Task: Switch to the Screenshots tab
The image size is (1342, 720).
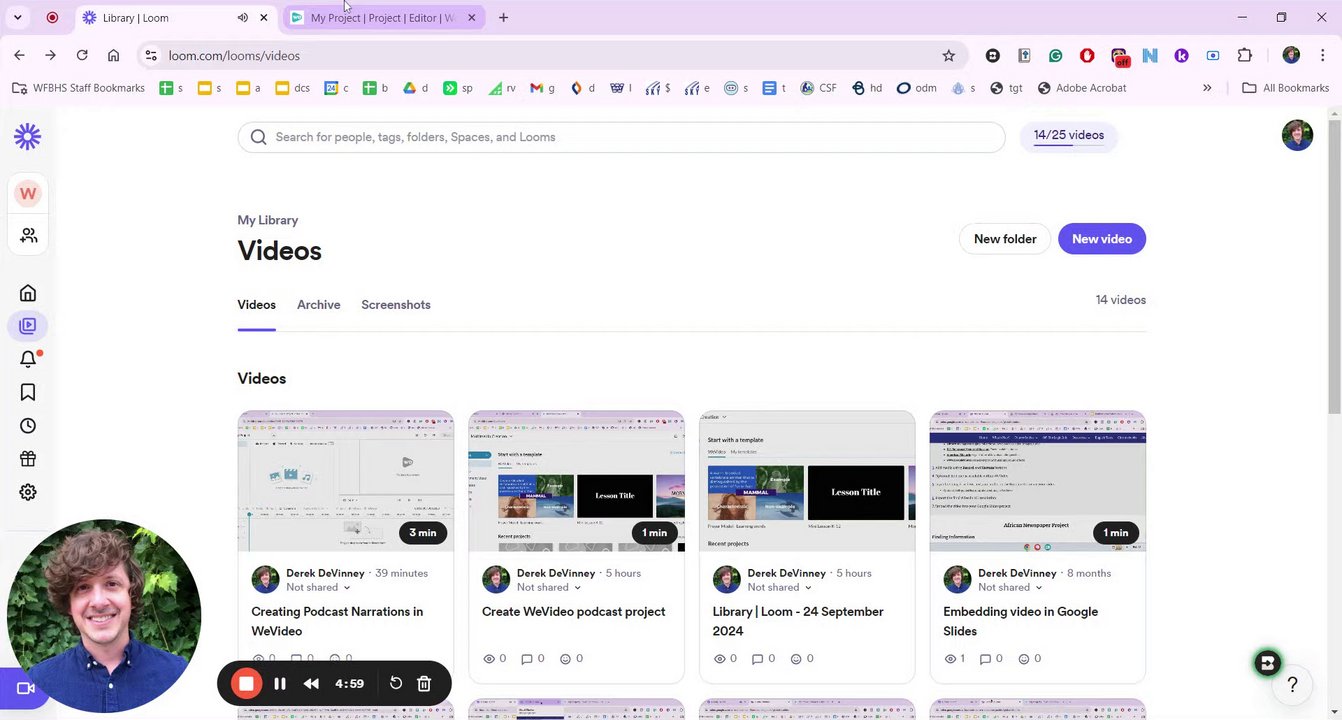Action: [396, 305]
